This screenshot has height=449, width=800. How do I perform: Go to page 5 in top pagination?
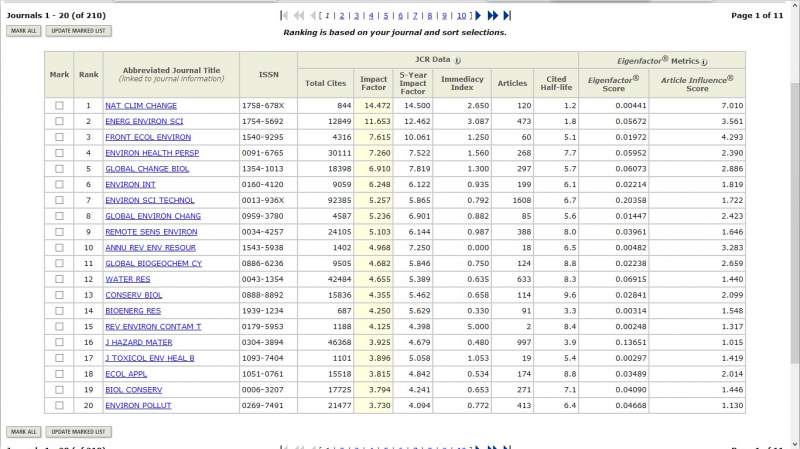pos(386,16)
